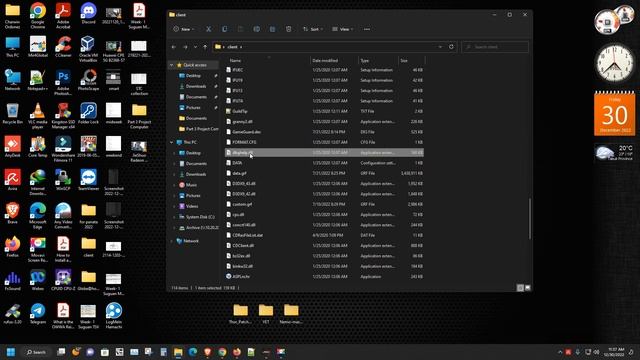Image resolution: width=640 pixels, height=360 pixels.
Task: Click the Cut scissors icon
Action: click(x=209, y=29)
